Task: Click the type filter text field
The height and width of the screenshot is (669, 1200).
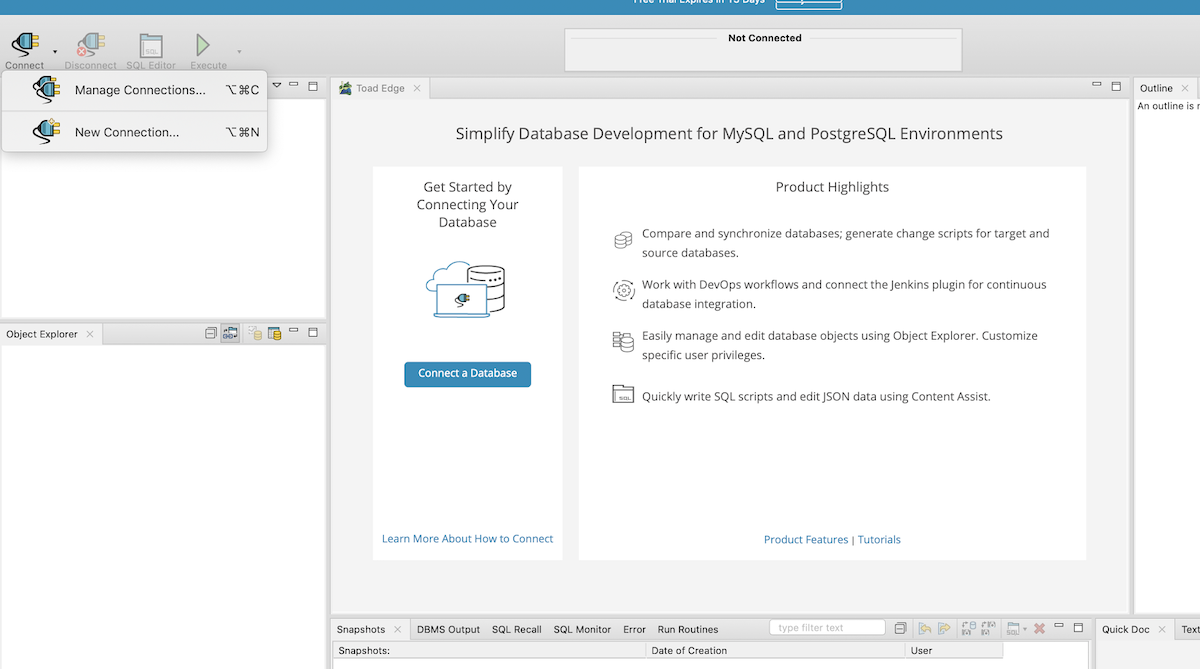Action: point(827,628)
